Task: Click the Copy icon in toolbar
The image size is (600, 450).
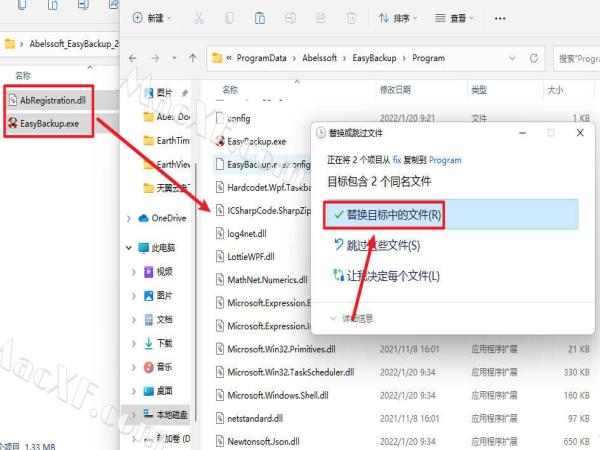Action: tap(229, 18)
